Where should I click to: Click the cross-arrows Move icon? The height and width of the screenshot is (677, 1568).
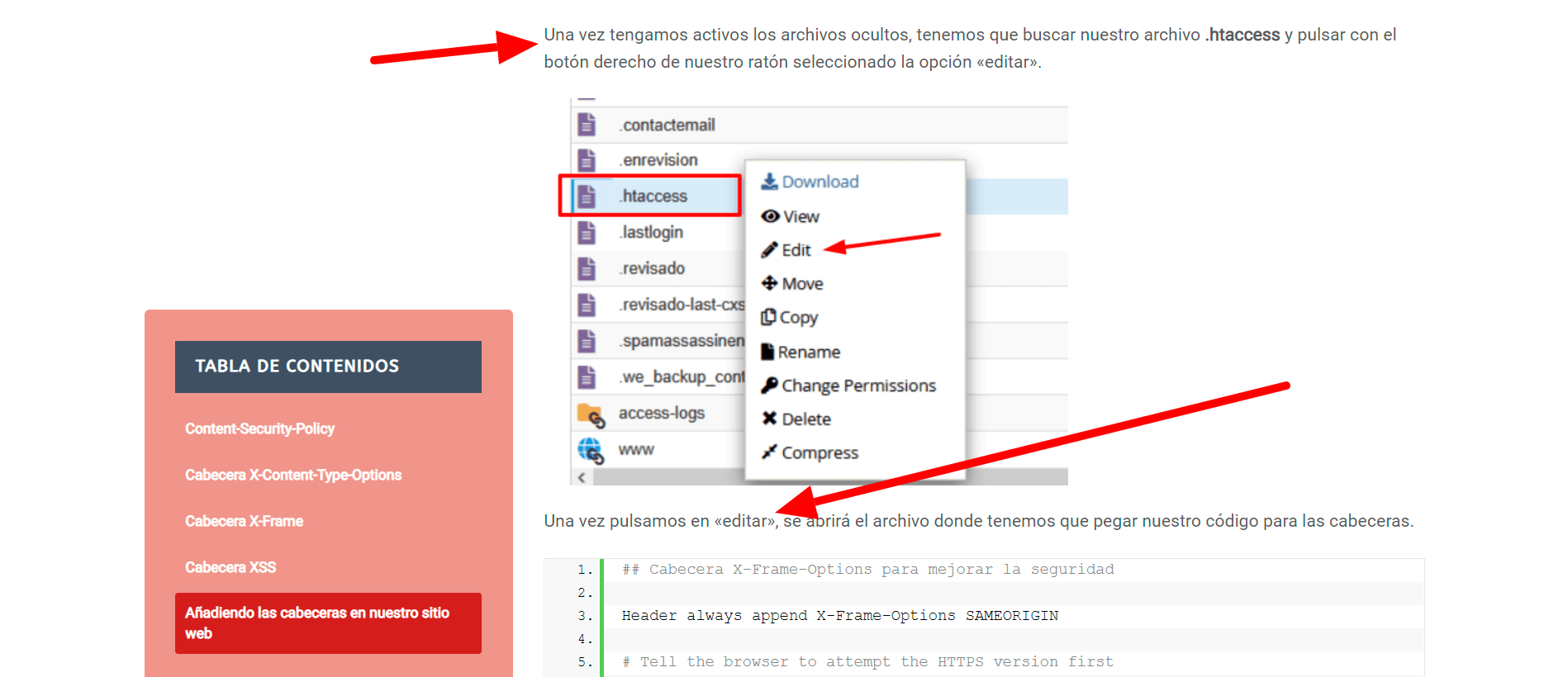(769, 283)
